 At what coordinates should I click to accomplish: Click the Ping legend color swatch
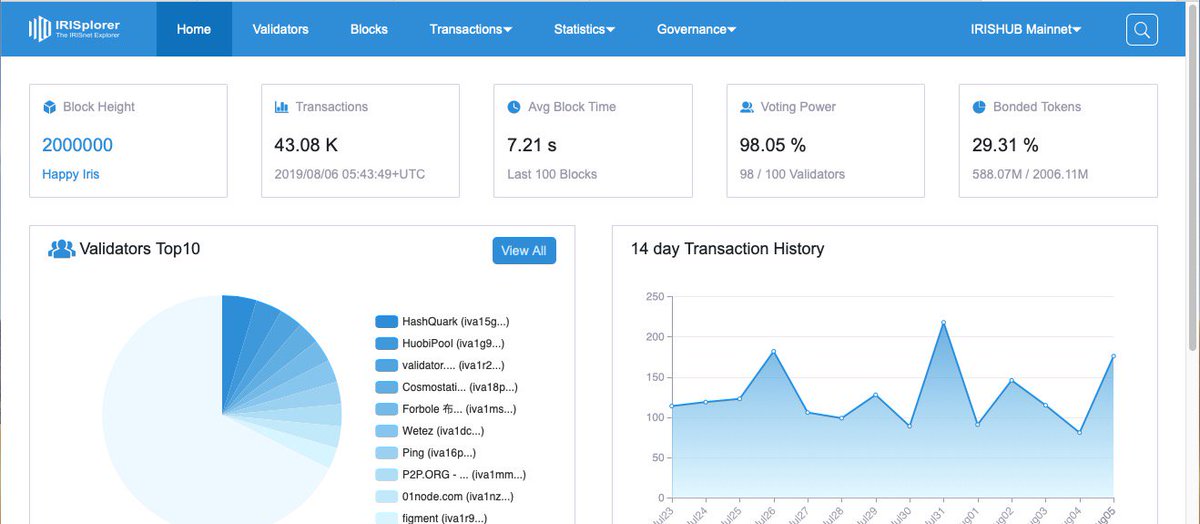[387, 453]
